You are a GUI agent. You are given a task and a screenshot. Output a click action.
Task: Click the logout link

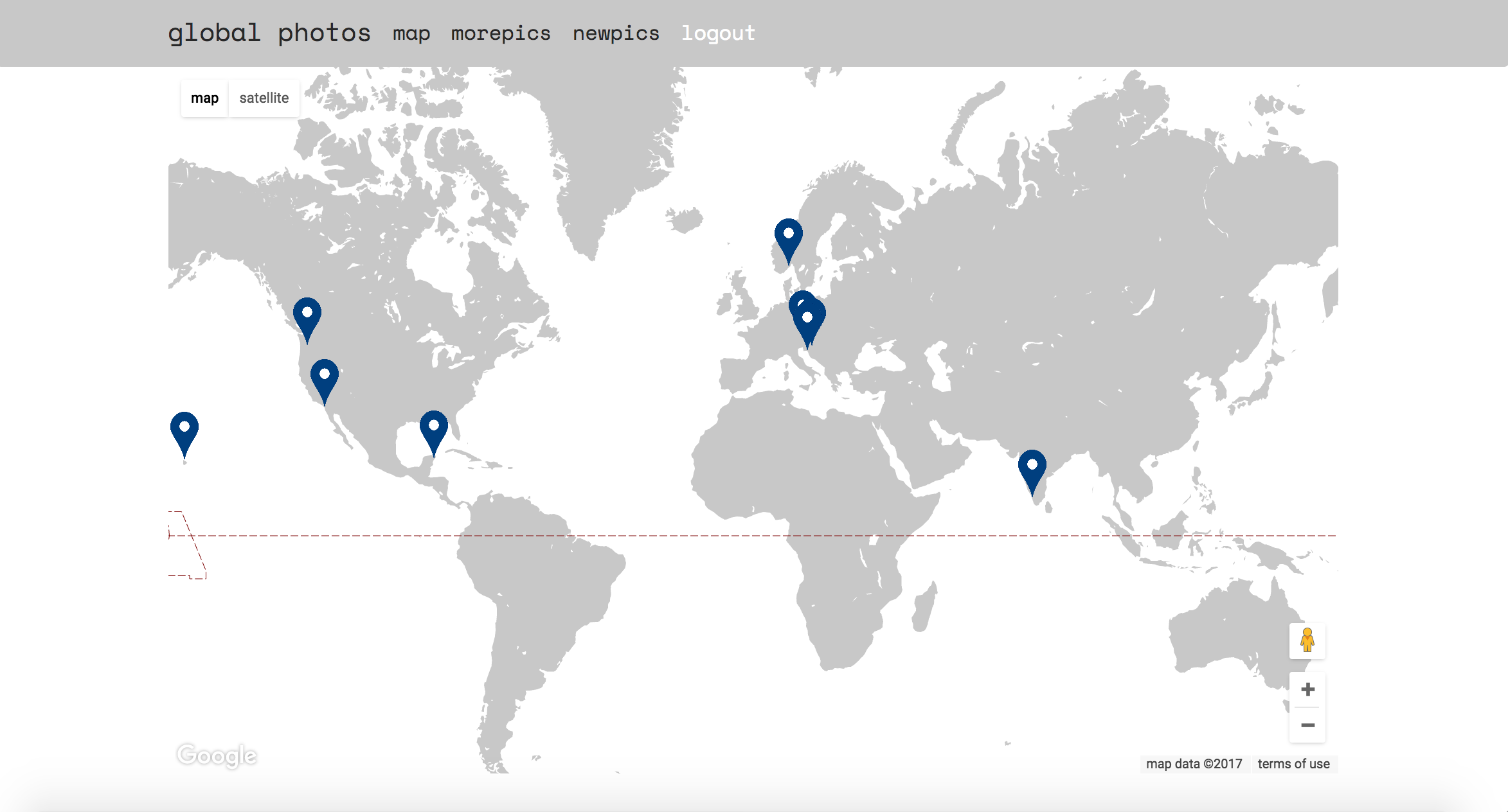718,33
